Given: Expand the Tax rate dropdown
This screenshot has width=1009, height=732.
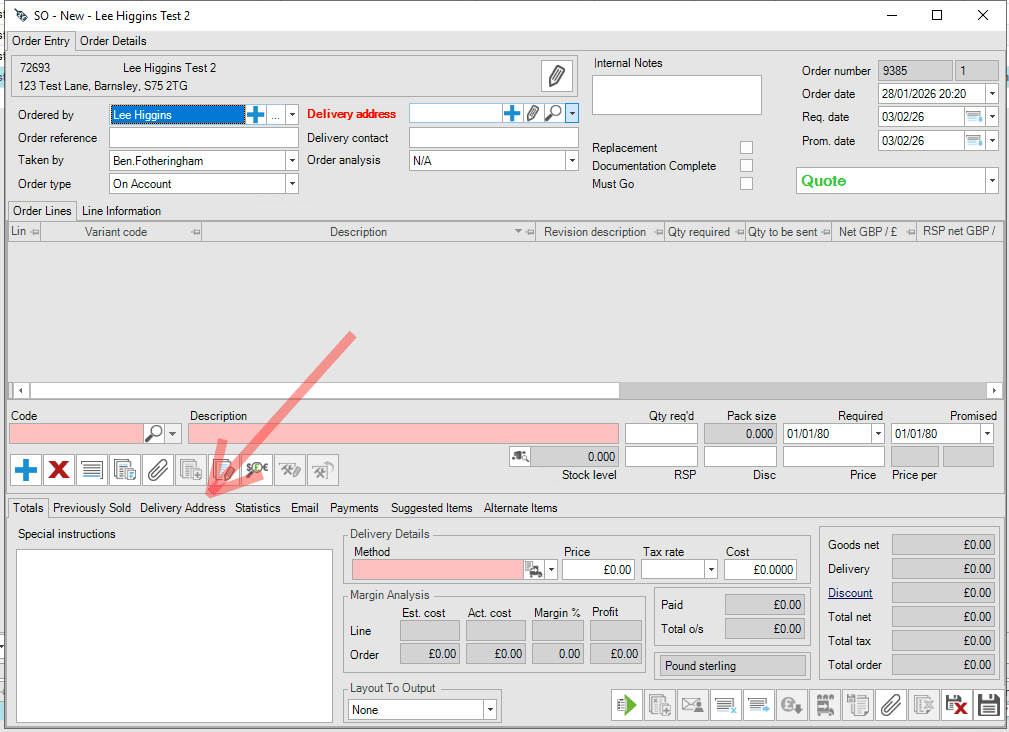Looking at the screenshot, I should tap(711, 569).
